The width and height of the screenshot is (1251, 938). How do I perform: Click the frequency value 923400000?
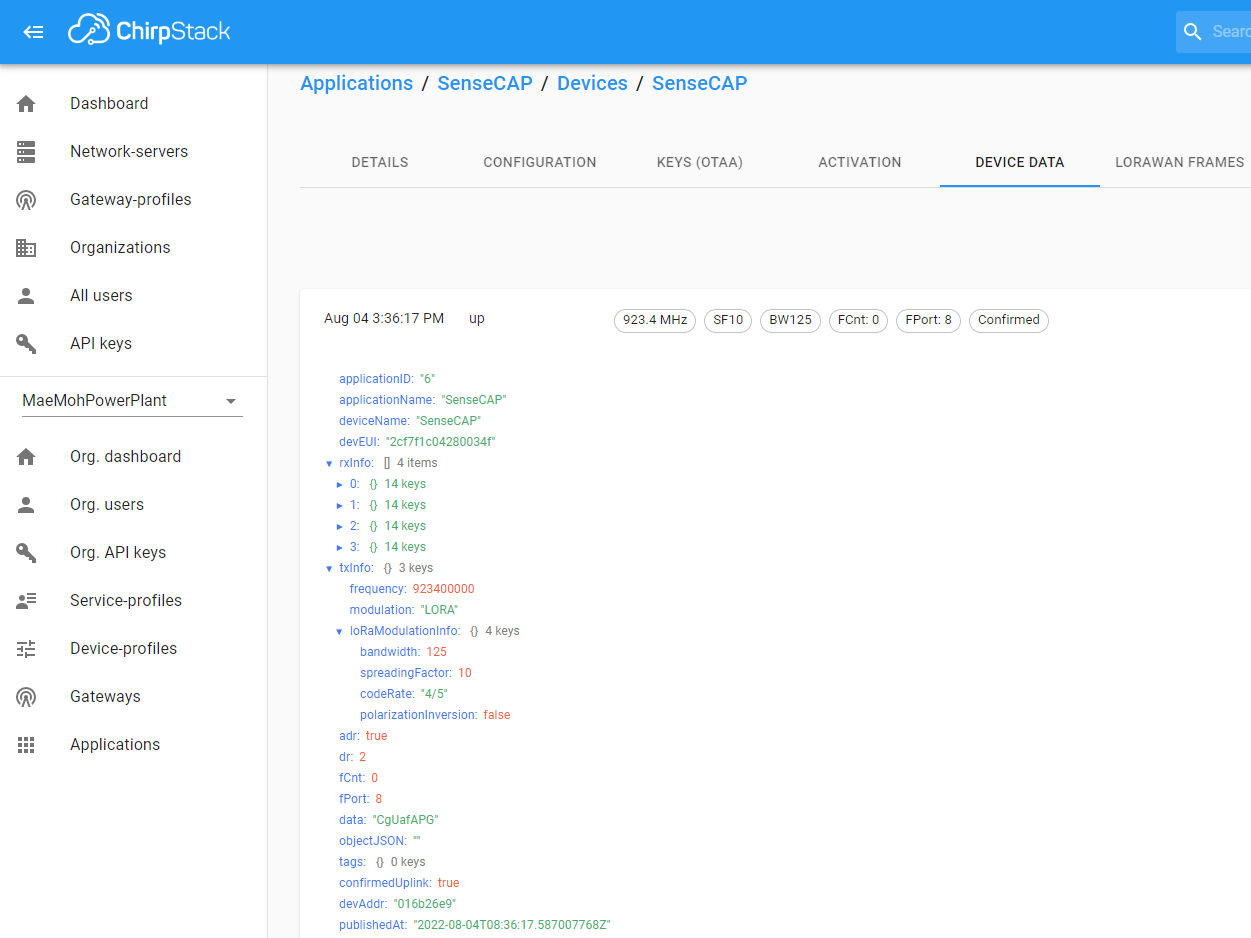coord(443,589)
